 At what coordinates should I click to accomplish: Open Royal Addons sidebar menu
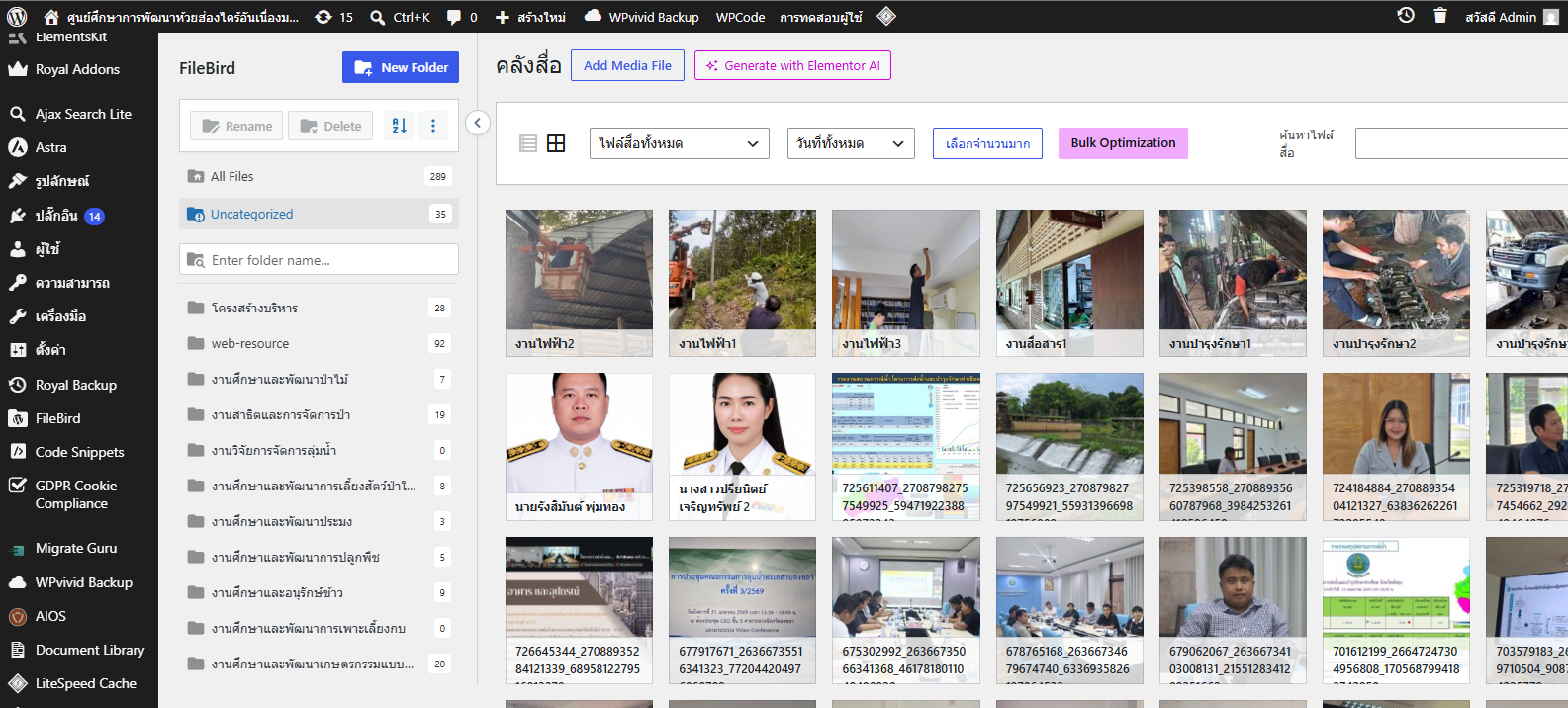coord(79,69)
